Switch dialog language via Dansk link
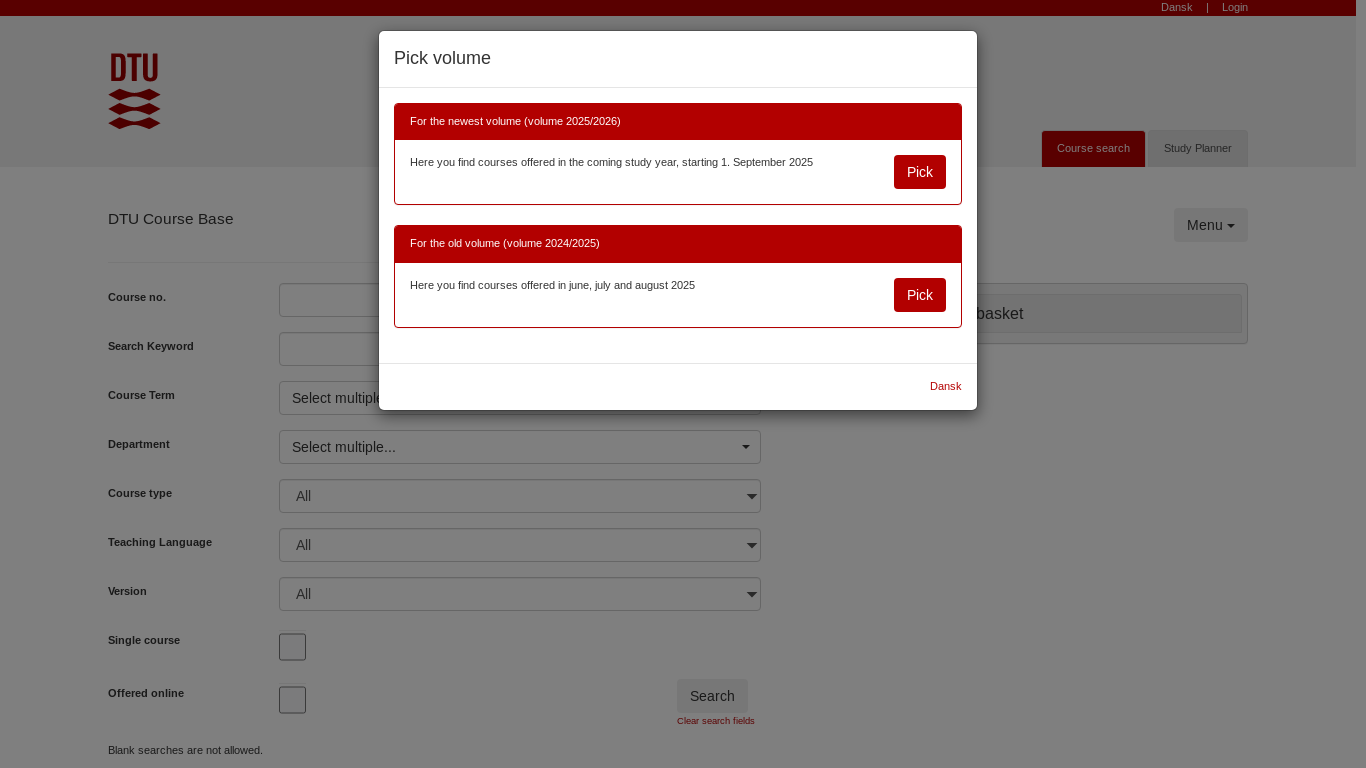 coord(945,386)
